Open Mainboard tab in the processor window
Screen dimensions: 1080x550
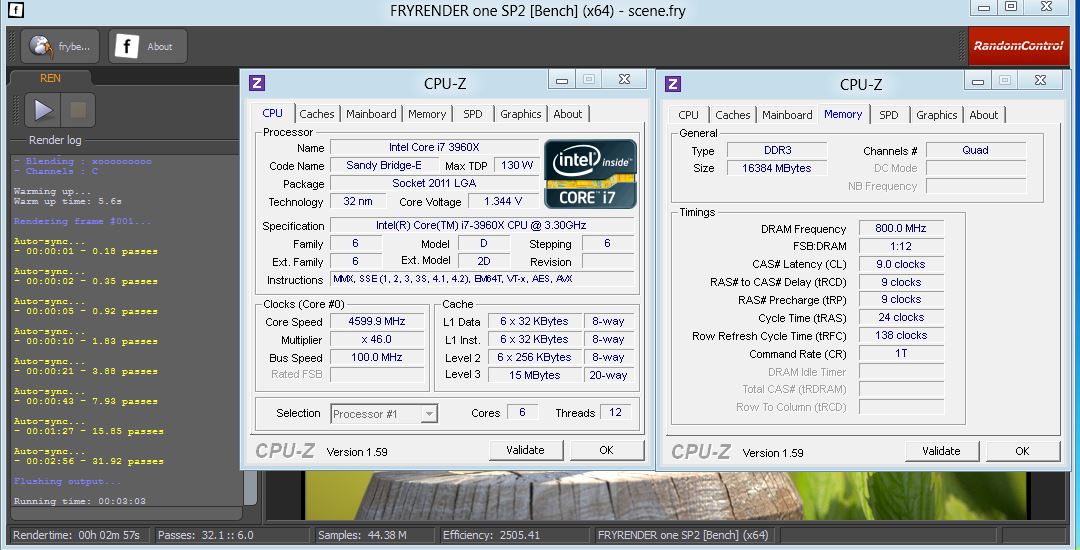coord(371,114)
